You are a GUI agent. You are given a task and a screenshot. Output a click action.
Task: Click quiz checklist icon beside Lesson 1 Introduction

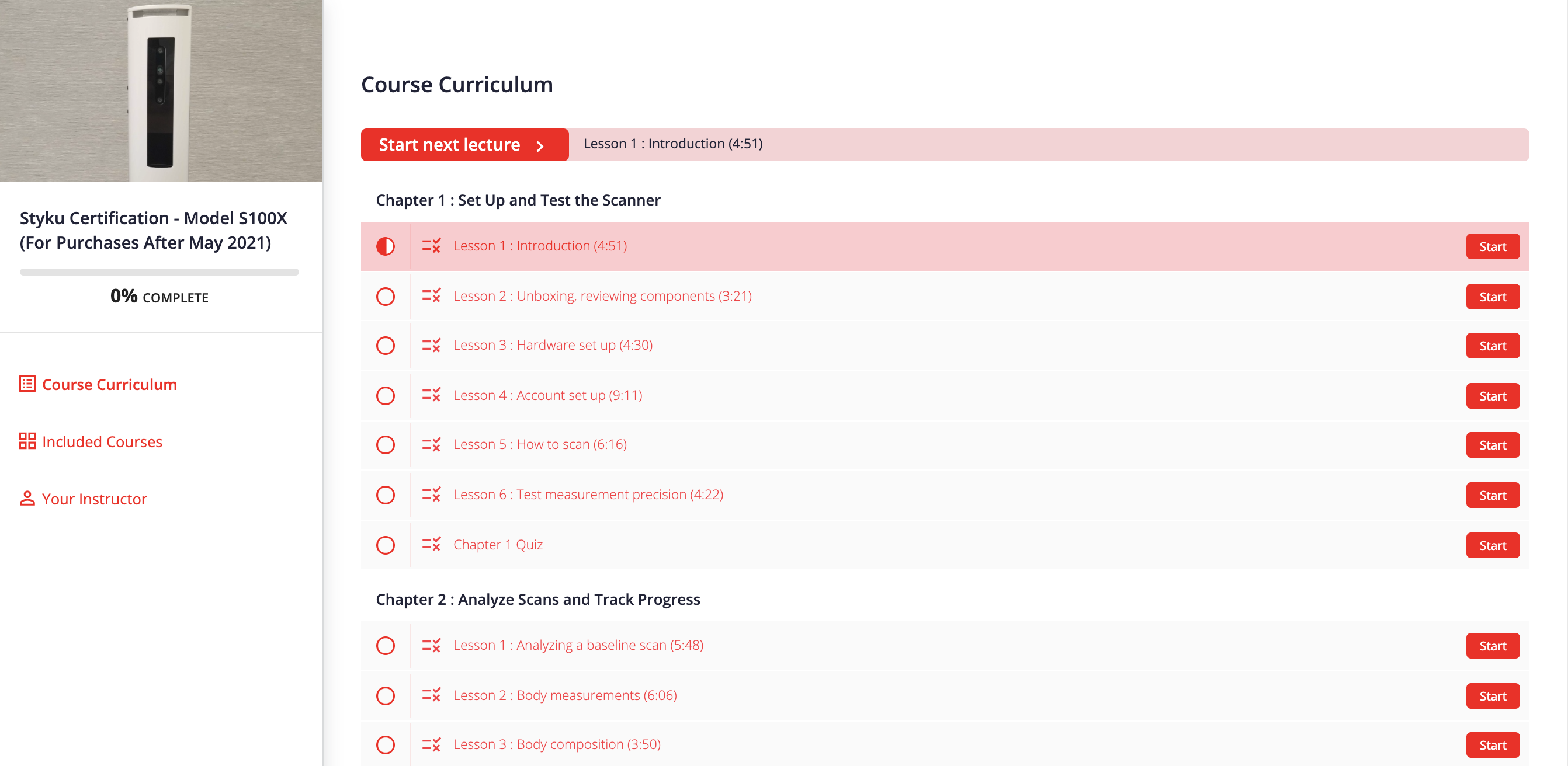pos(431,246)
